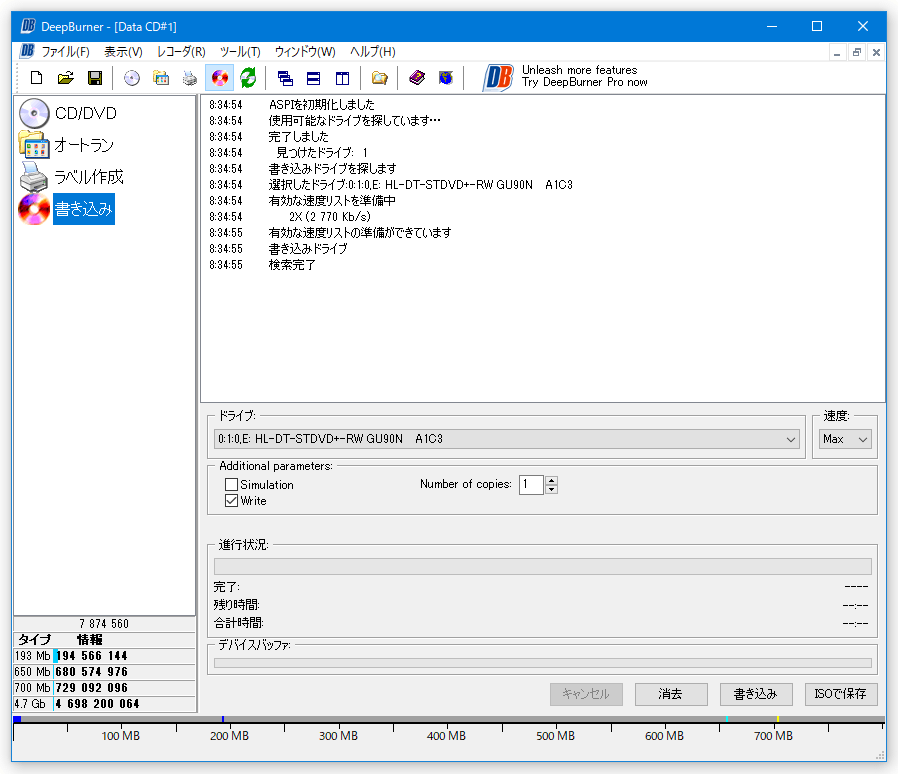Click the 消去 erase button

[671, 694]
